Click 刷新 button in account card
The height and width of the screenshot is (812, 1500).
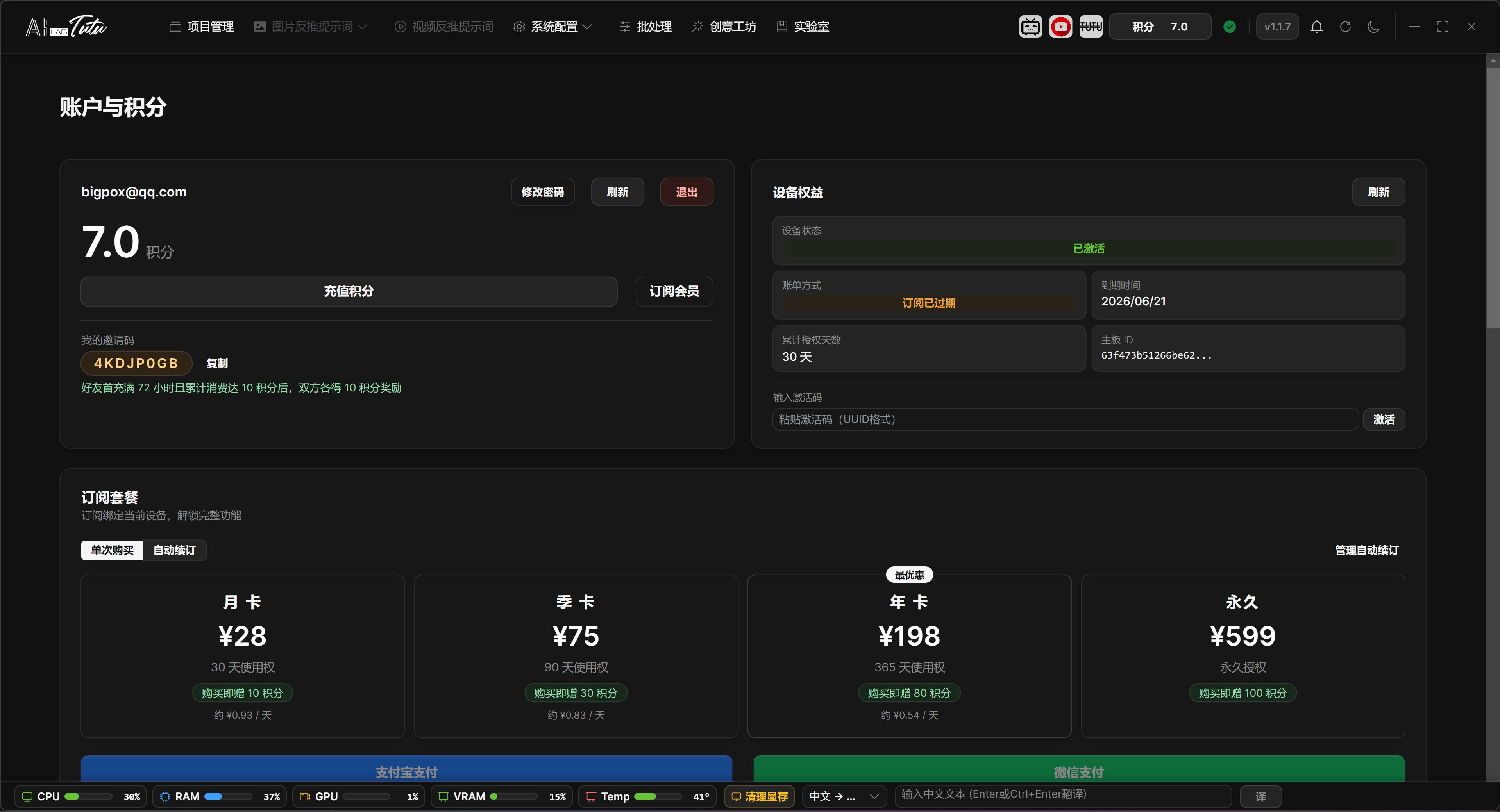tap(617, 192)
